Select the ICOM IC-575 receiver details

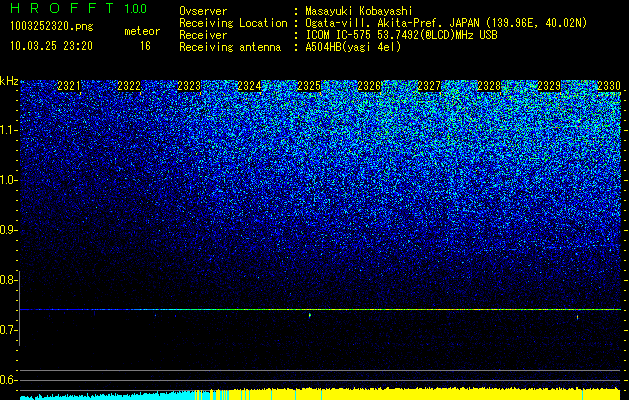click(x=402, y=35)
